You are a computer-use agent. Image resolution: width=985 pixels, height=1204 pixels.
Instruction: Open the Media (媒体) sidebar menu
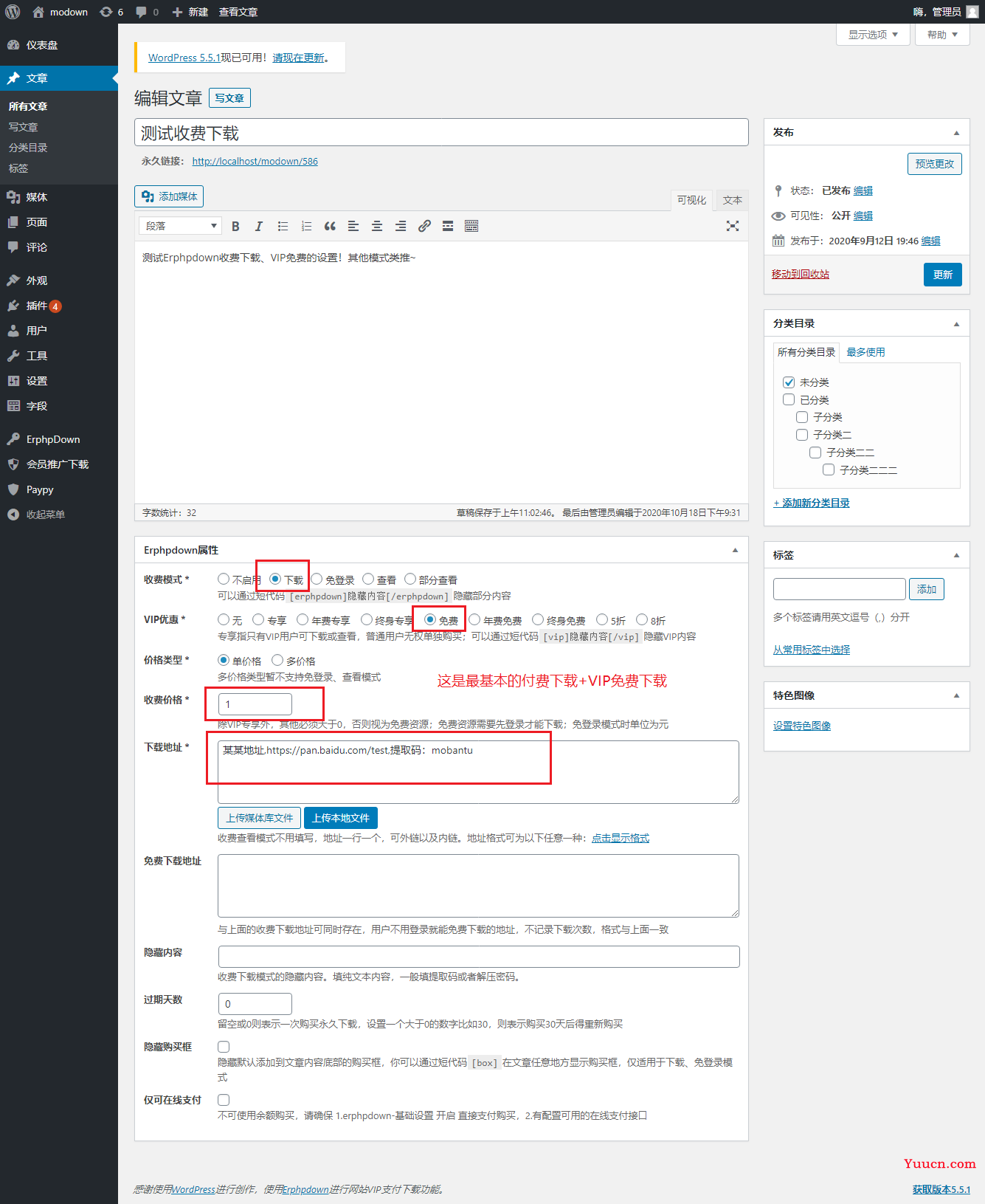59,197
